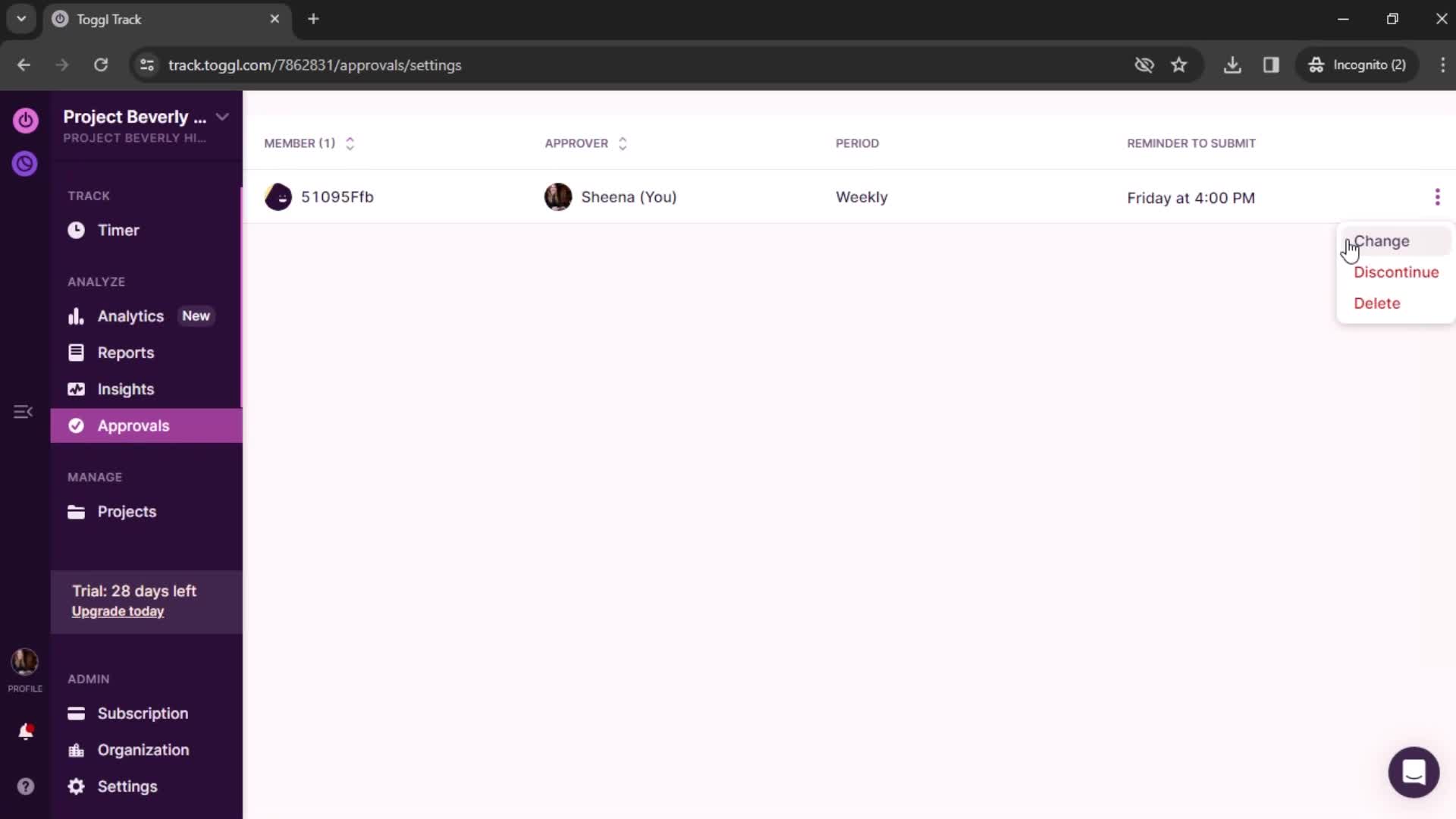Click the profile avatar in sidebar

(x=25, y=661)
